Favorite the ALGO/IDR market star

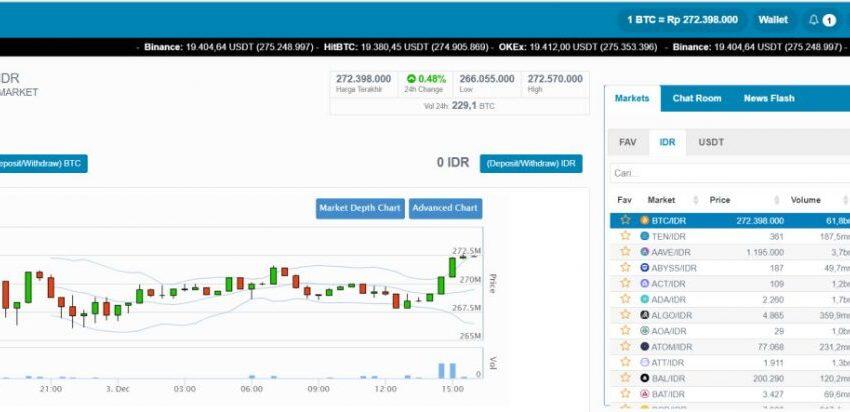click(625, 314)
